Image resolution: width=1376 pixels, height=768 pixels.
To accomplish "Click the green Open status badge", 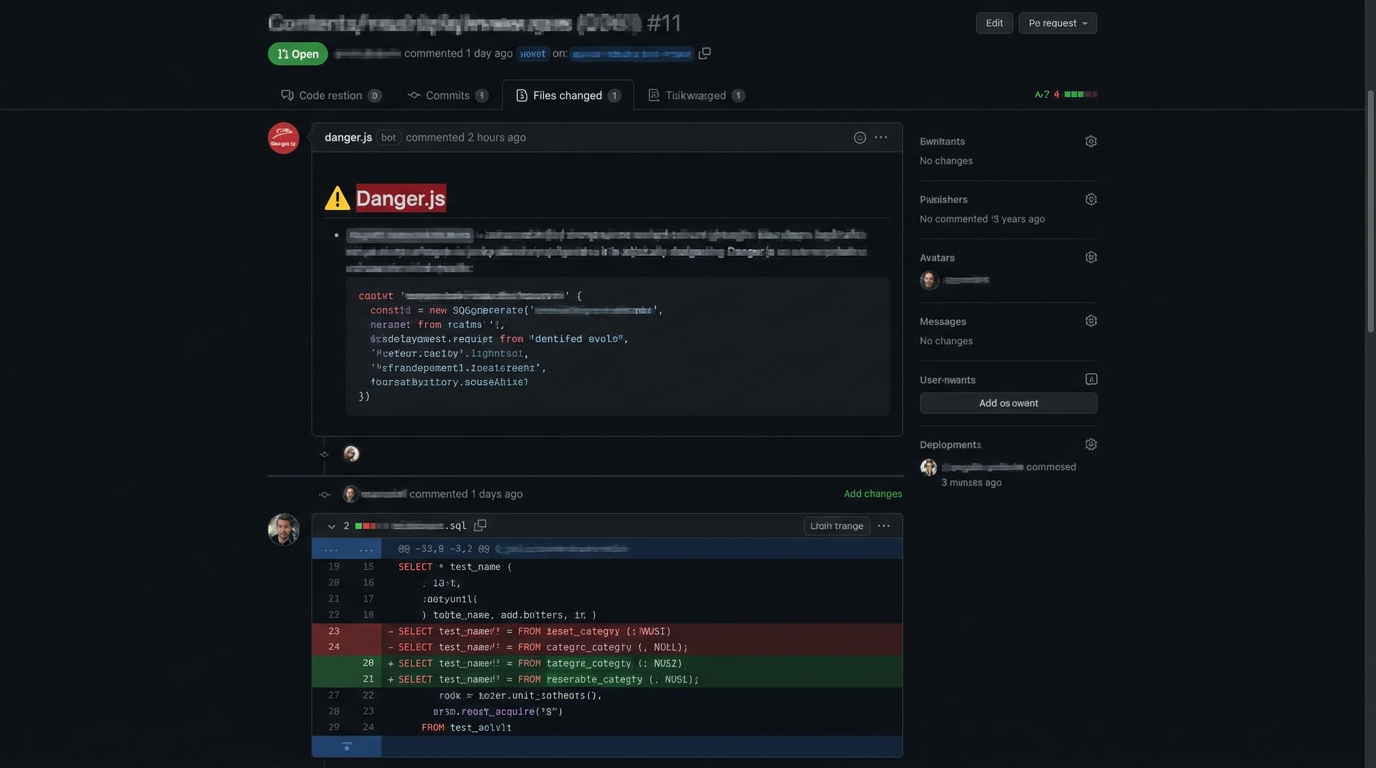I will click(x=298, y=54).
